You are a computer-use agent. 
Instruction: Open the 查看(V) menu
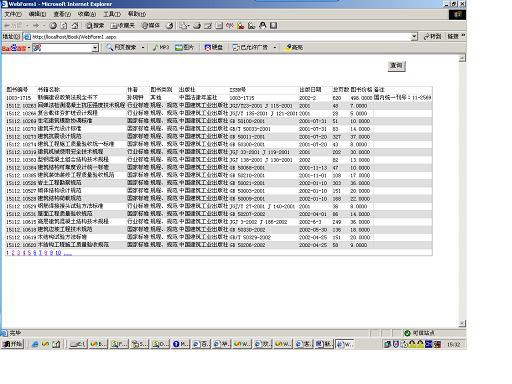coord(62,14)
